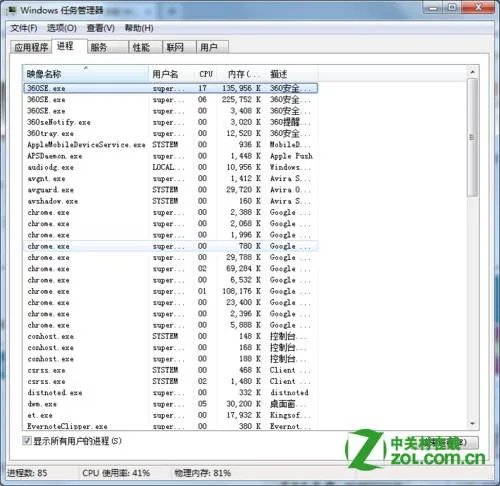This screenshot has height=486, width=500.
Task: Open the 选项(O) menu
Action: pos(62,28)
